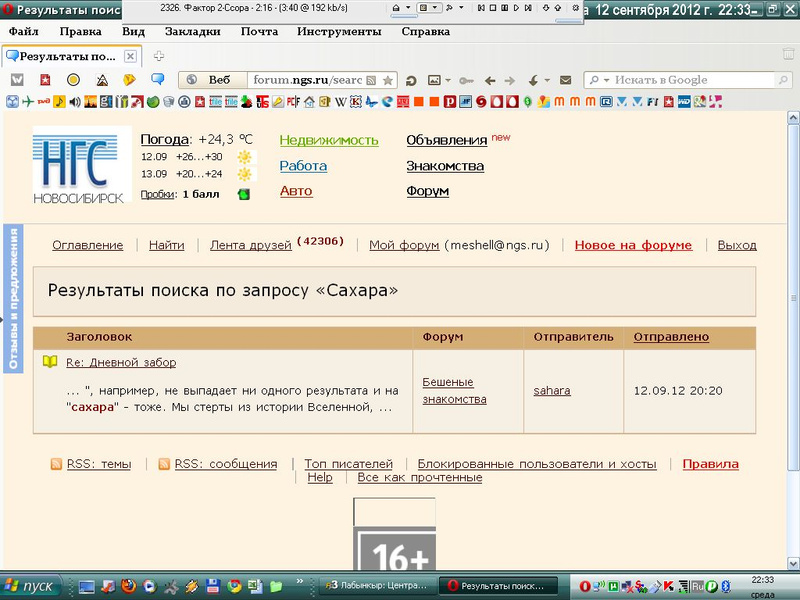Click the blue chat bubble toolbar icon

click(x=157, y=80)
